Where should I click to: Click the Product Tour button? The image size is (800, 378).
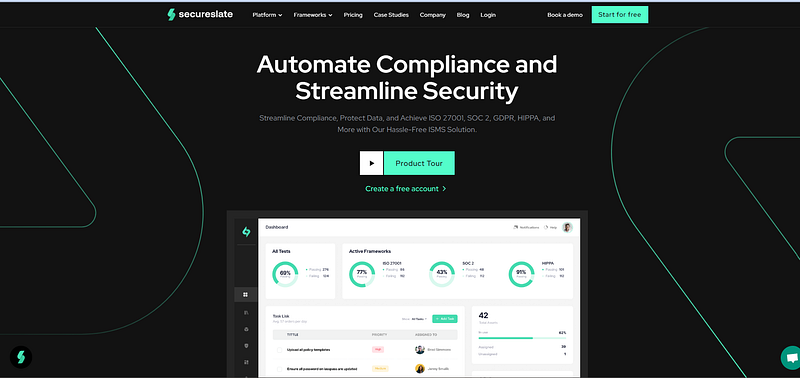point(419,163)
